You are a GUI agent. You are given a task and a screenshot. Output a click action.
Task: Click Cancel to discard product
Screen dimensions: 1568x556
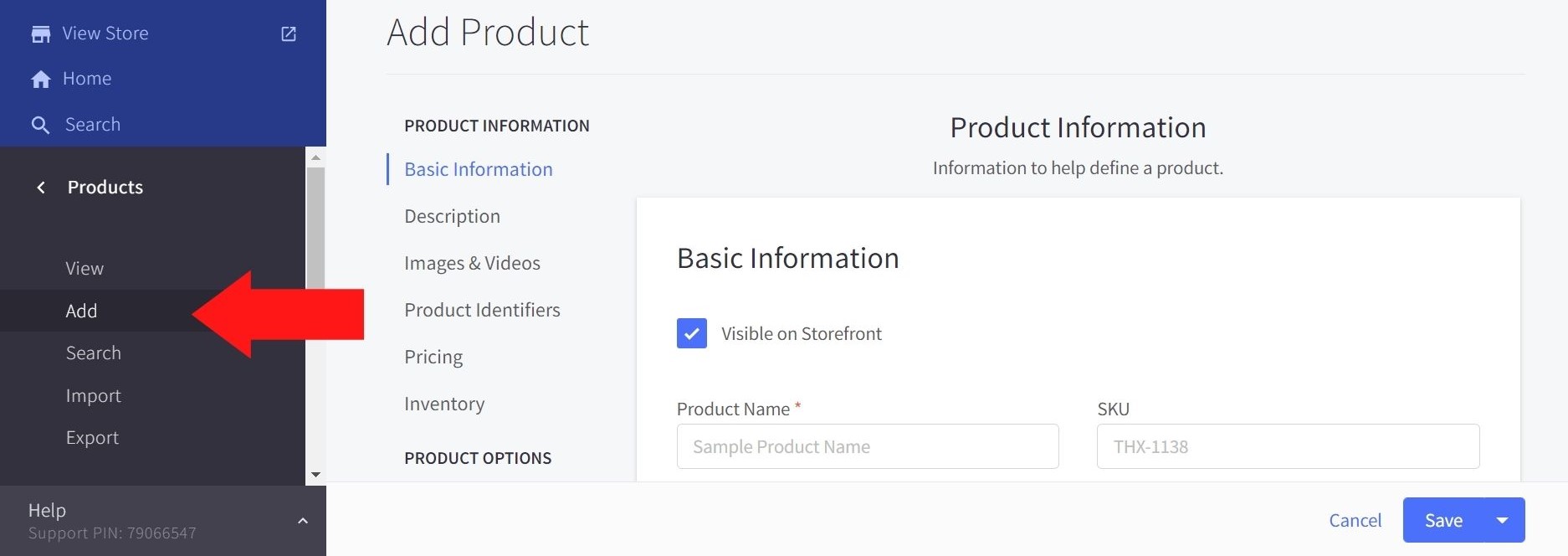(1355, 520)
